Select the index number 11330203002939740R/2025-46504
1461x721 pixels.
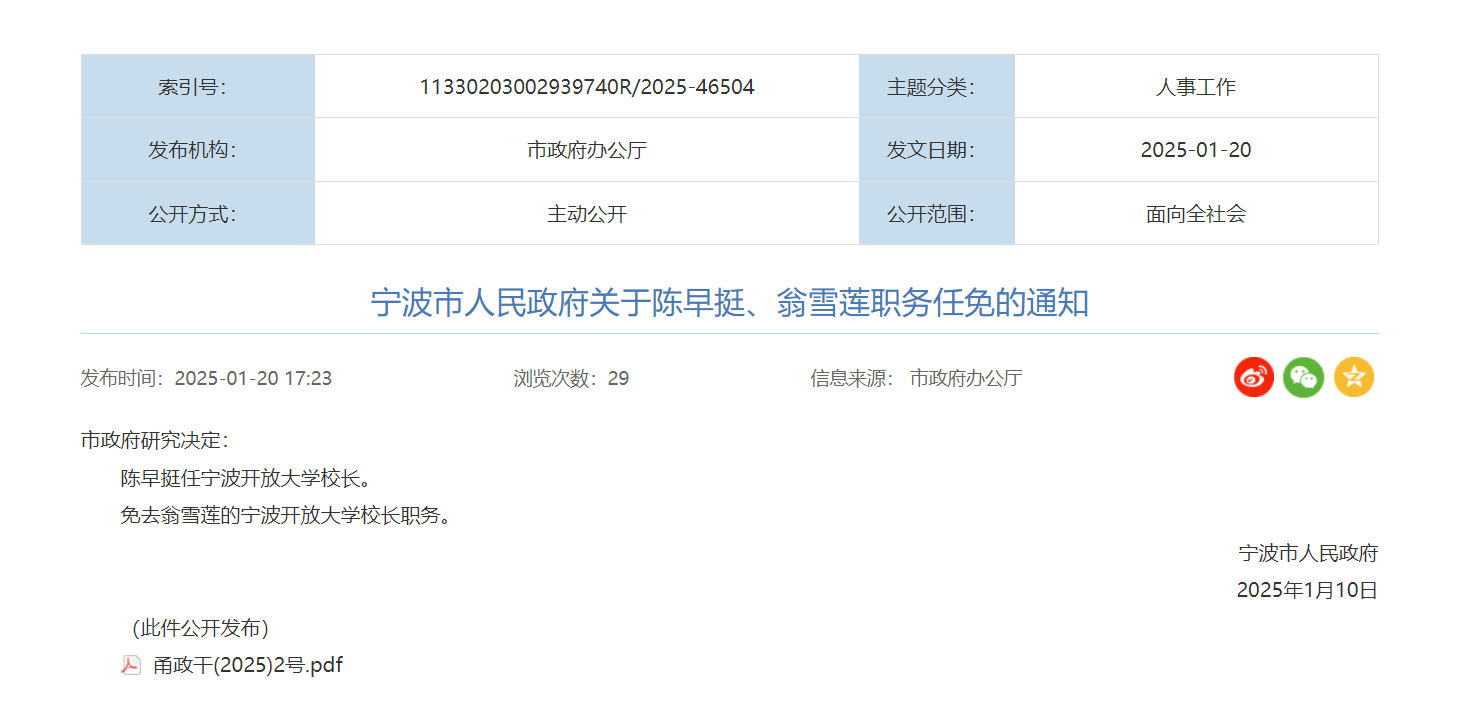[x=587, y=87]
